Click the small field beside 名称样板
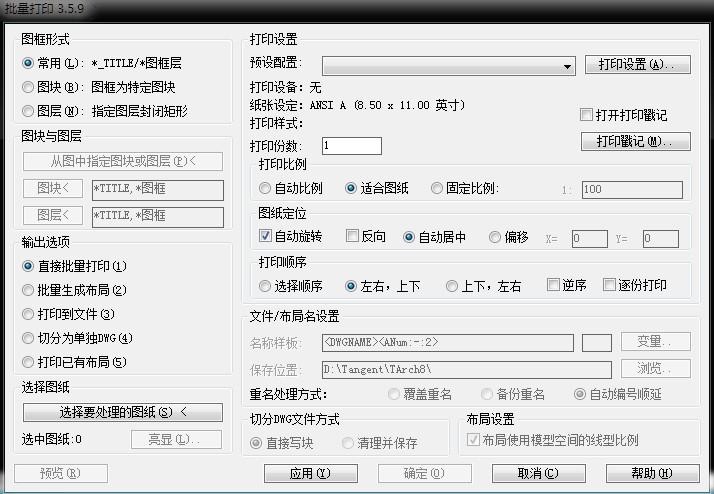The image size is (714, 494). [597, 343]
